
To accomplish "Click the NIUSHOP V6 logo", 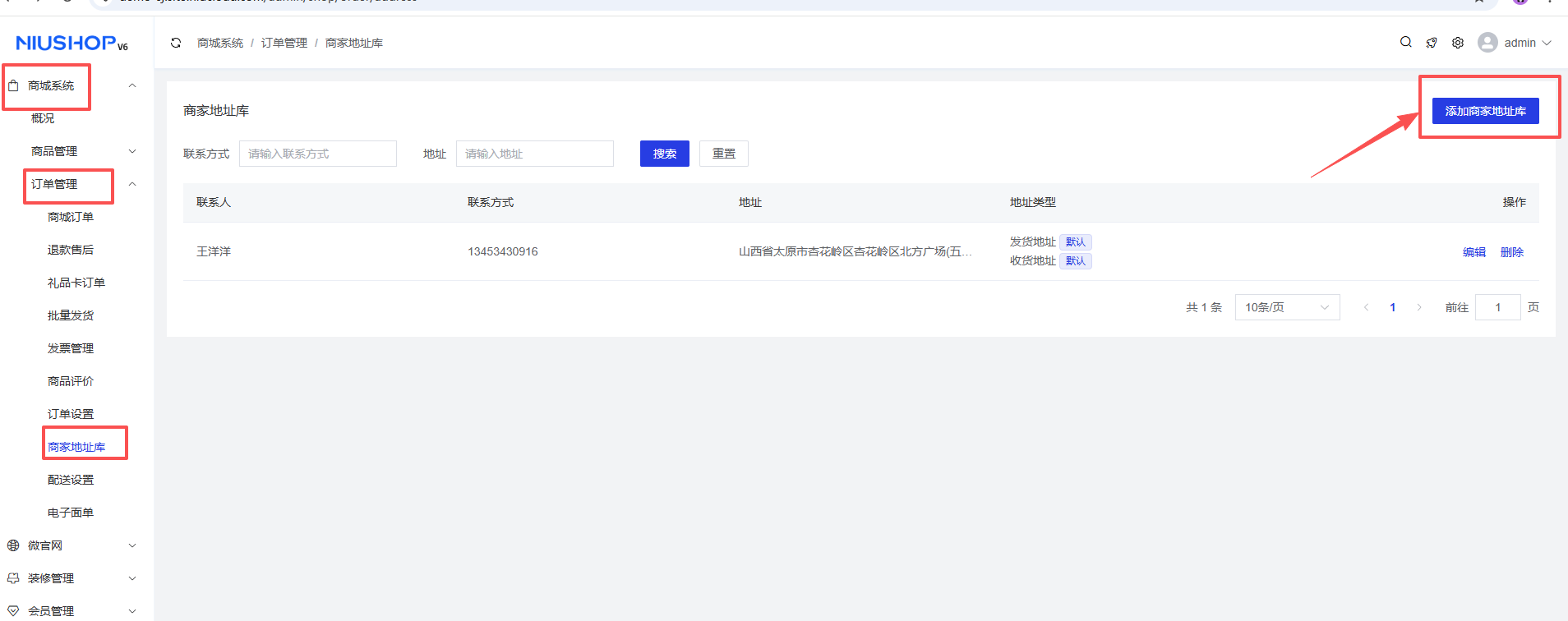I will tap(72, 43).
